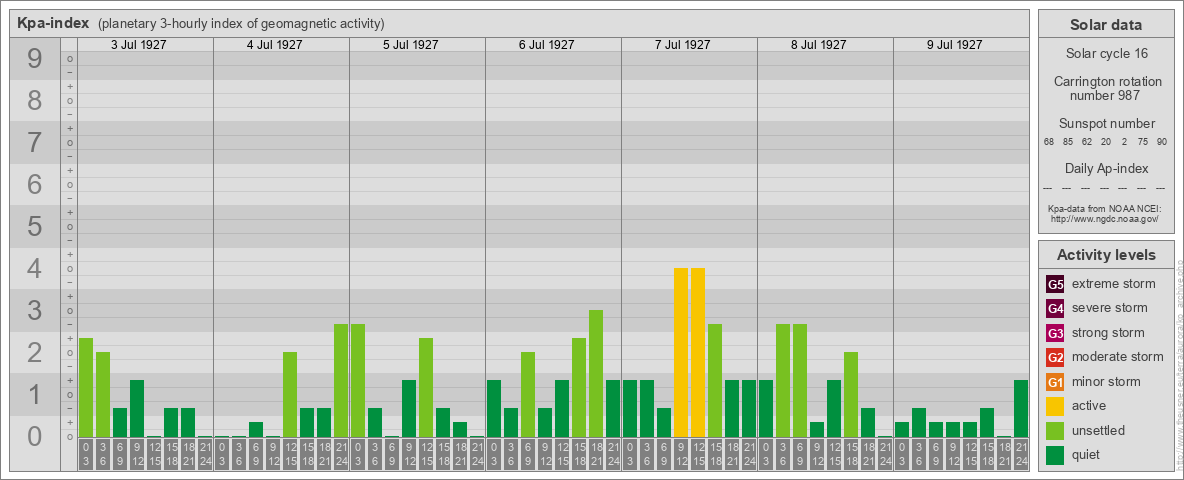Image resolution: width=1184 pixels, height=480 pixels.
Task: Click the y-axis label 0
Action: [34, 436]
